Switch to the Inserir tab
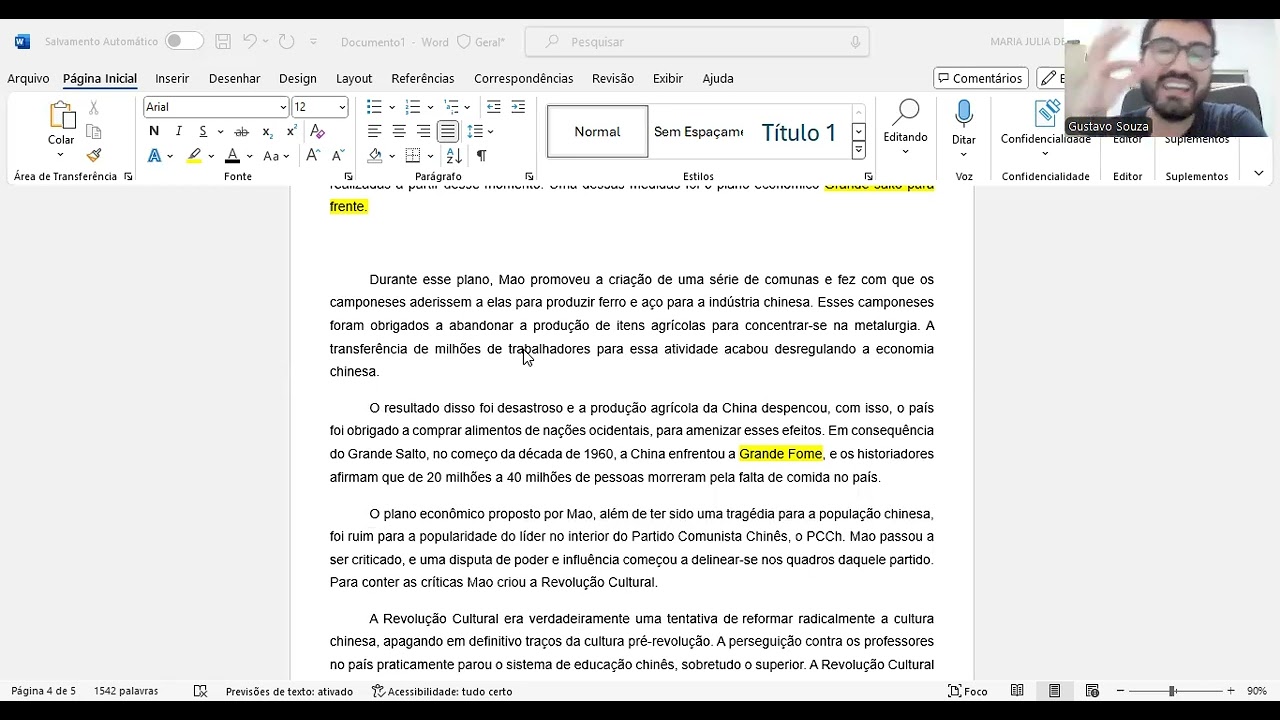Screen dimensions: 1280x720 click(x=172, y=78)
